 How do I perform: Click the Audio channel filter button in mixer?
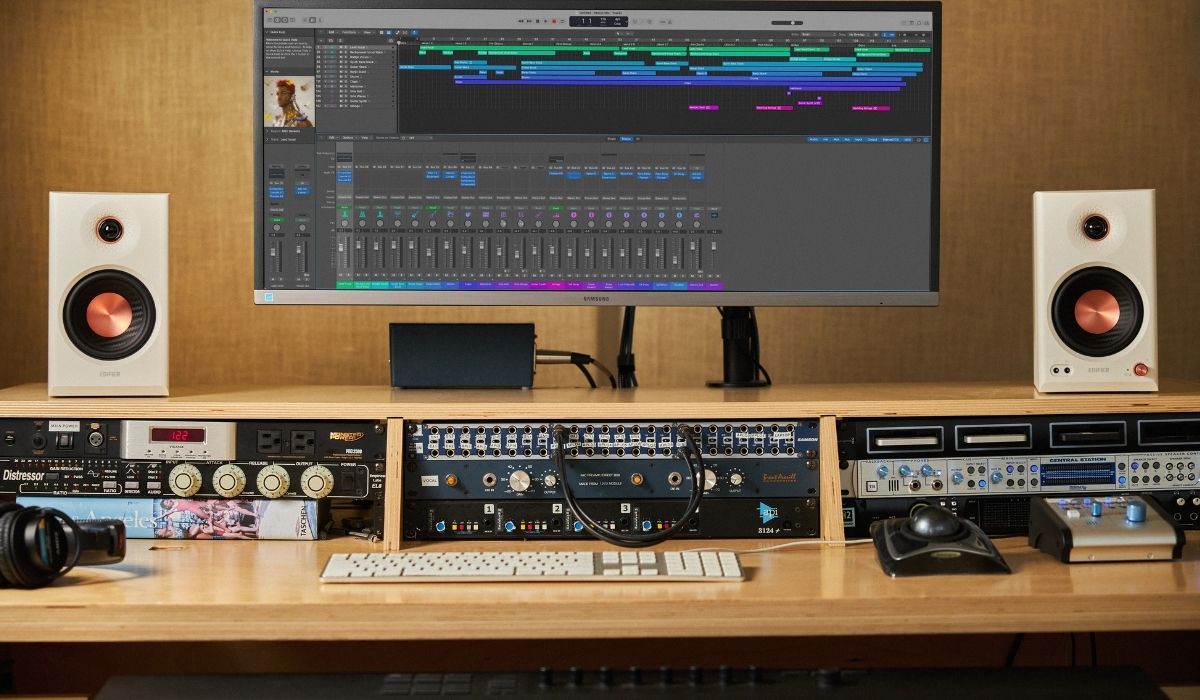point(813,139)
